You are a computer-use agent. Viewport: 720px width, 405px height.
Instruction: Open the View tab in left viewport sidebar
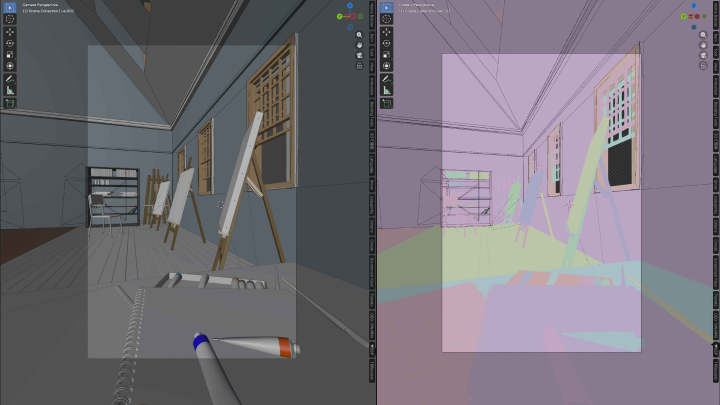click(x=371, y=67)
